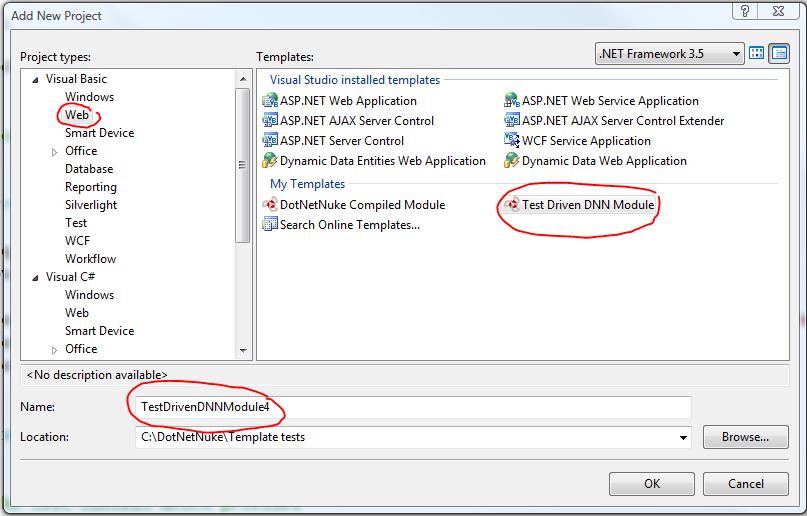Close the Add New Project dialog
This screenshot has width=807, height=516.
(x=778, y=11)
